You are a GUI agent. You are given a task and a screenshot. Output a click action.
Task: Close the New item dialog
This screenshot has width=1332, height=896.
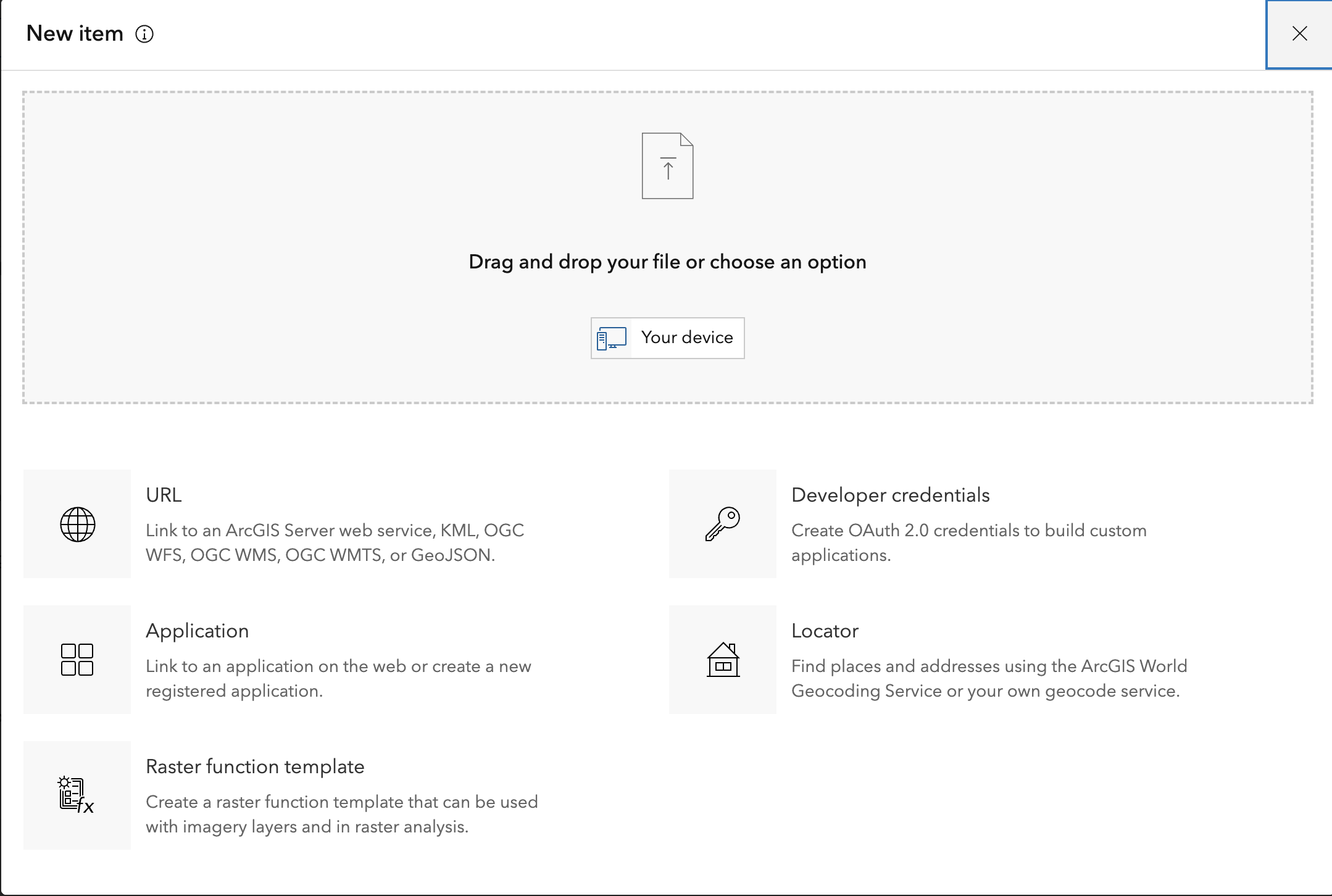1299,34
